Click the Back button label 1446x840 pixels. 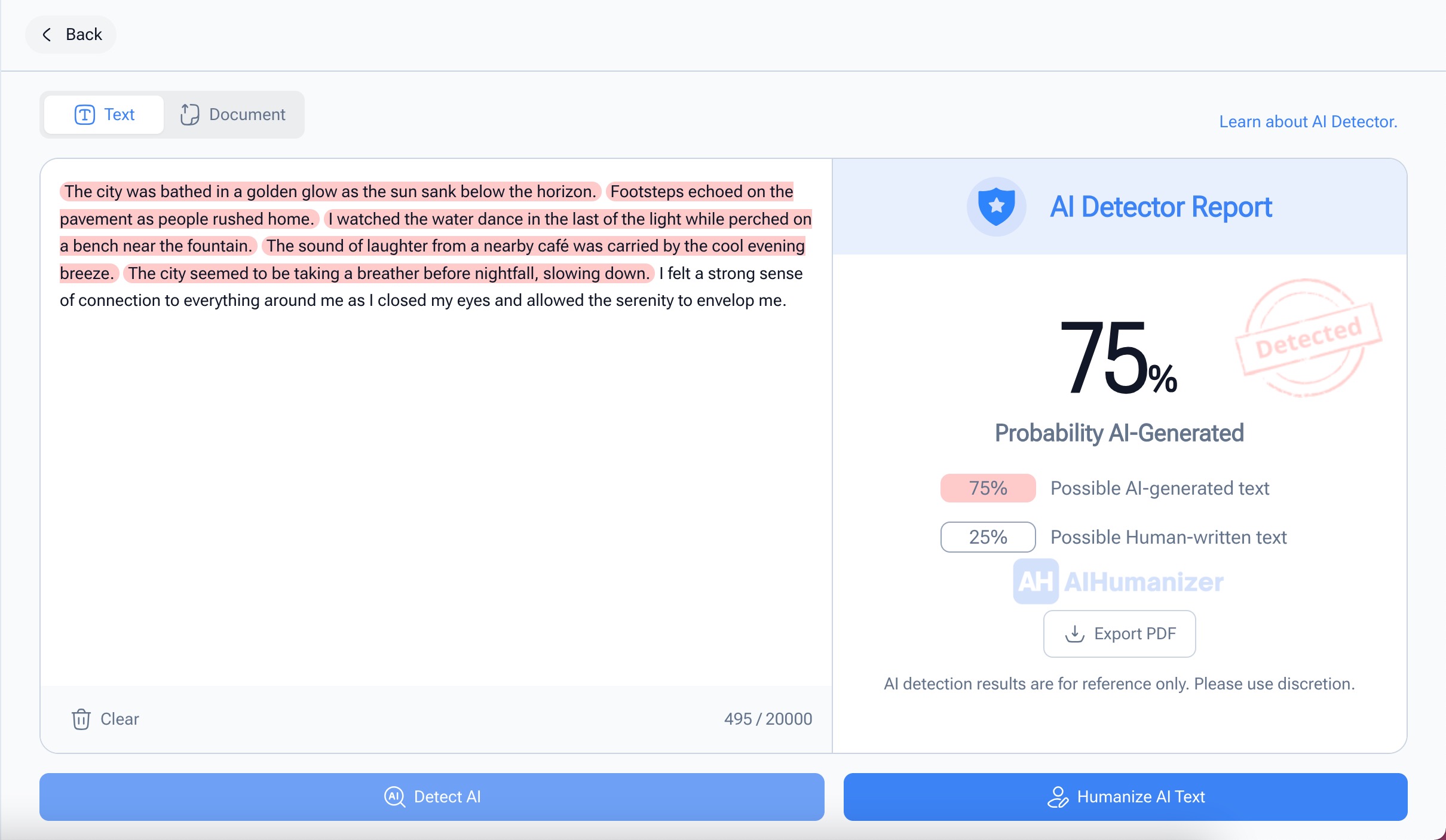[84, 35]
